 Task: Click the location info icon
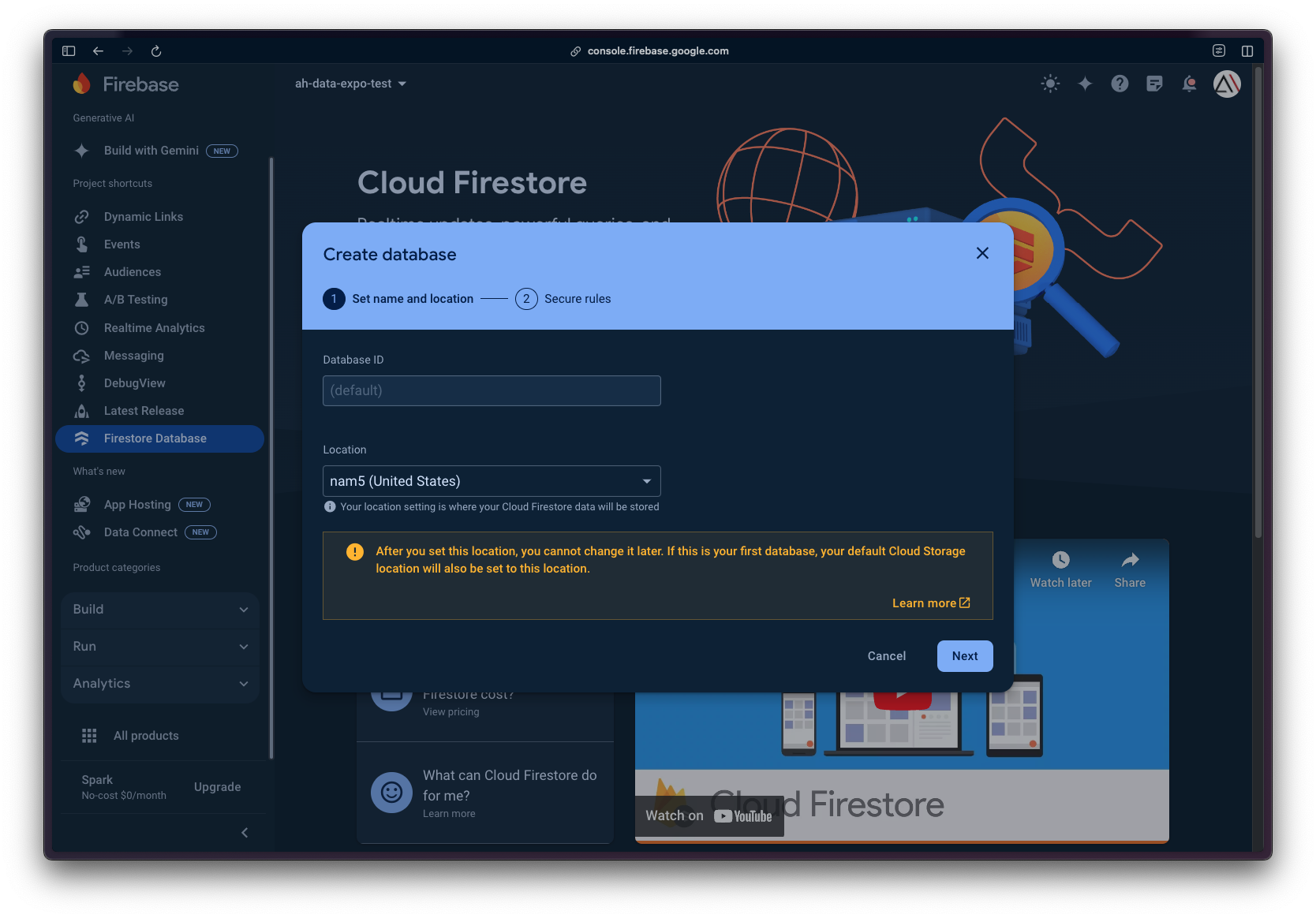pyautogui.click(x=330, y=507)
